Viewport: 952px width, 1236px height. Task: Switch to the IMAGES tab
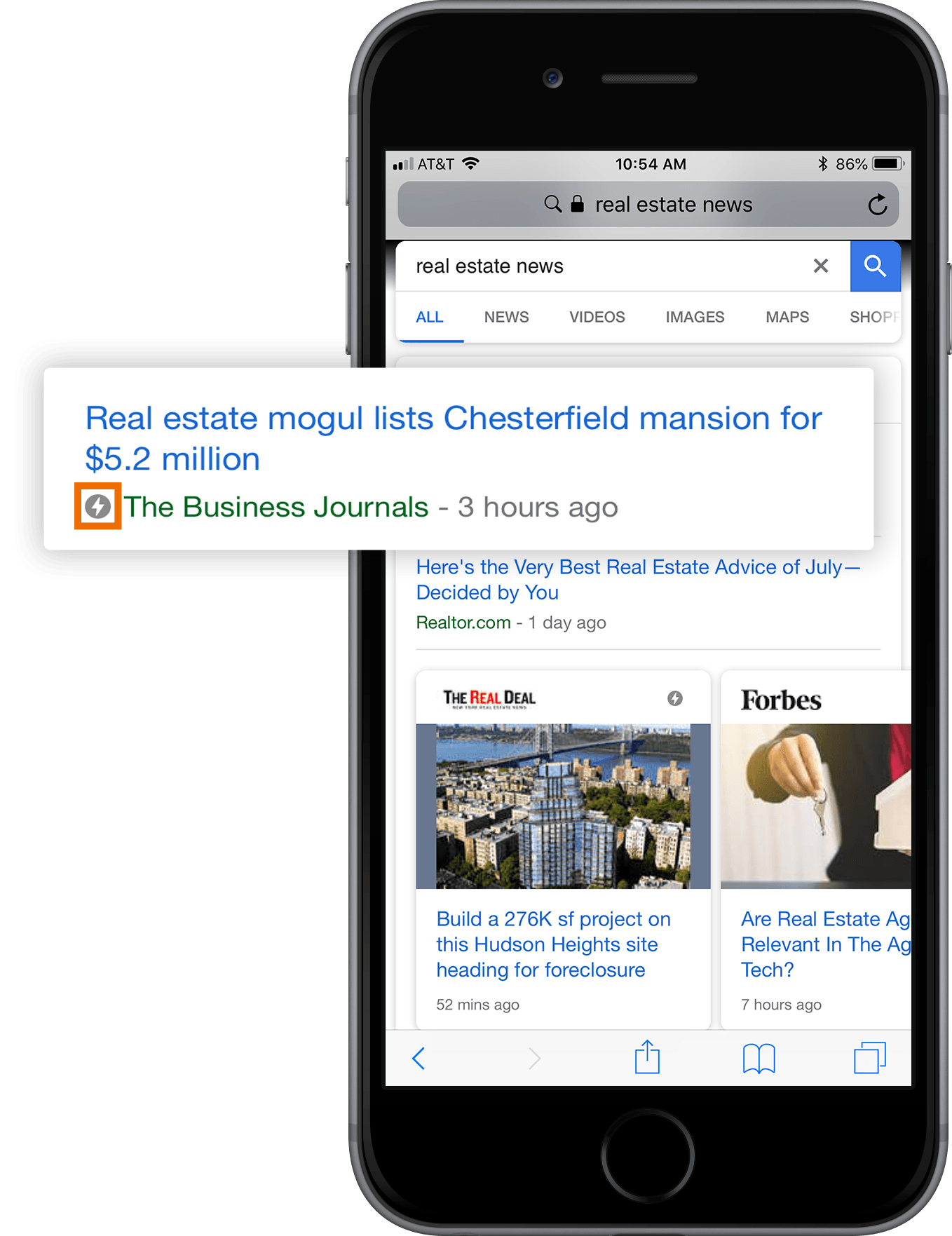[695, 317]
